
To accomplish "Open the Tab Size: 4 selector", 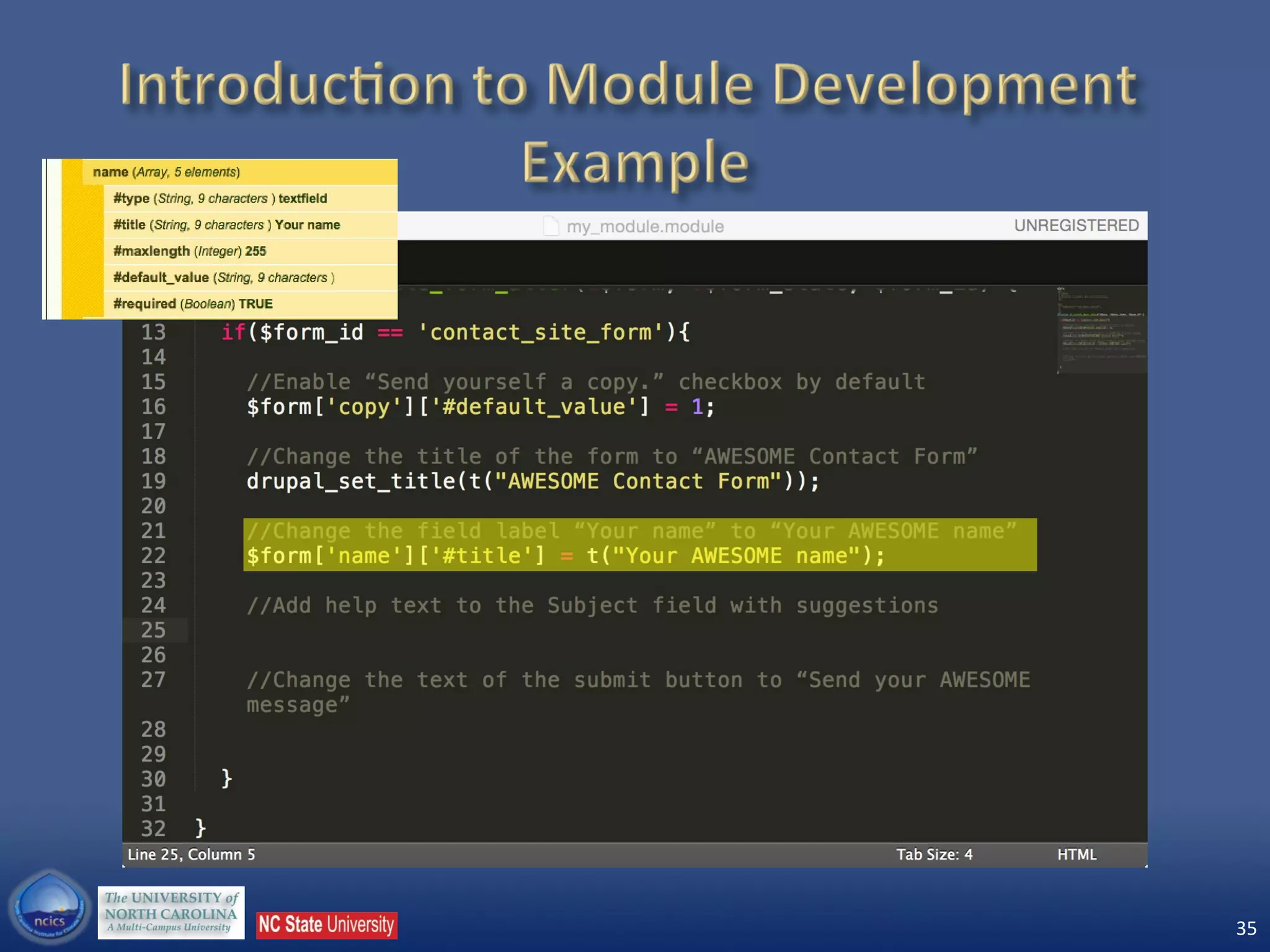I will click(x=934, y=855).
